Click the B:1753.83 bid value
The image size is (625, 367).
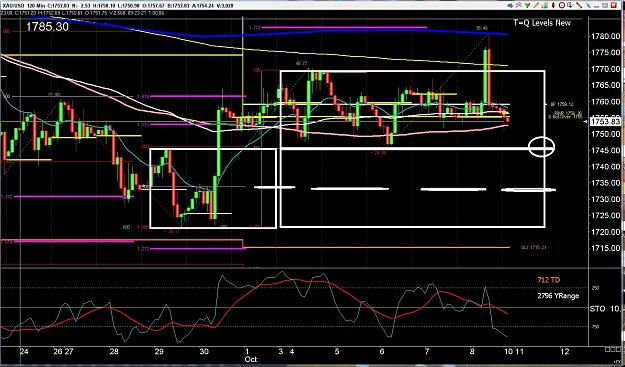tap(178, 6)
